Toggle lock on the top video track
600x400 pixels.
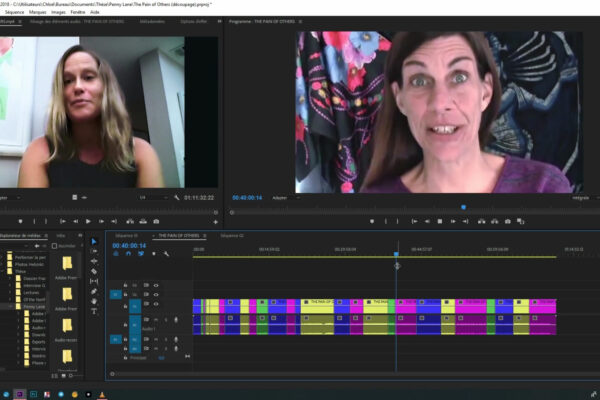[x=125, y=285]
